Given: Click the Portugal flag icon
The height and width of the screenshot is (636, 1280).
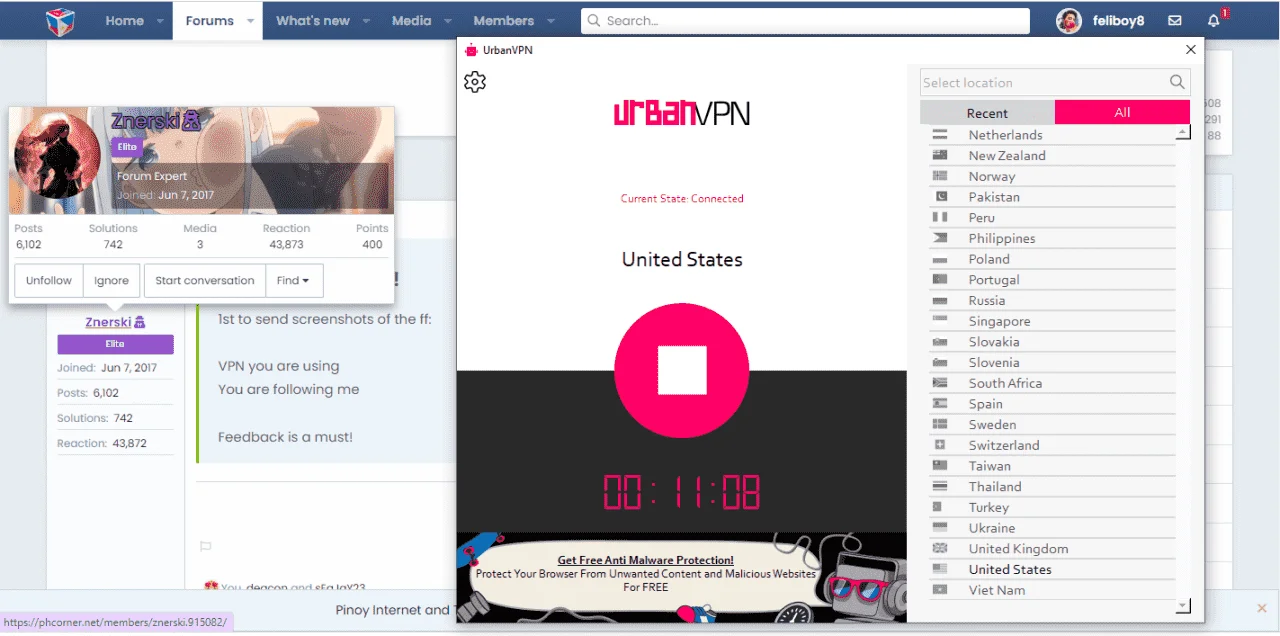Looking at the screenshot, I should pyautogui.click(x=939, y=280).
